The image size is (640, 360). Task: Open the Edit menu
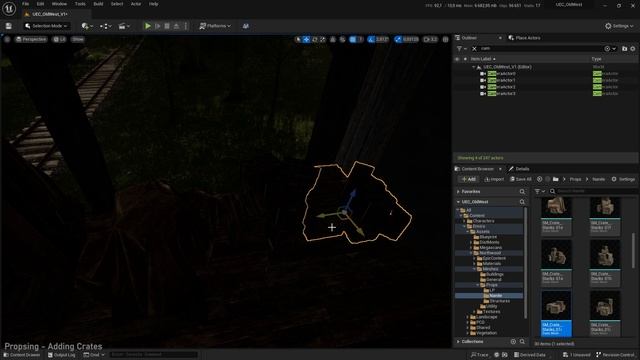click(x=40, y=4)
